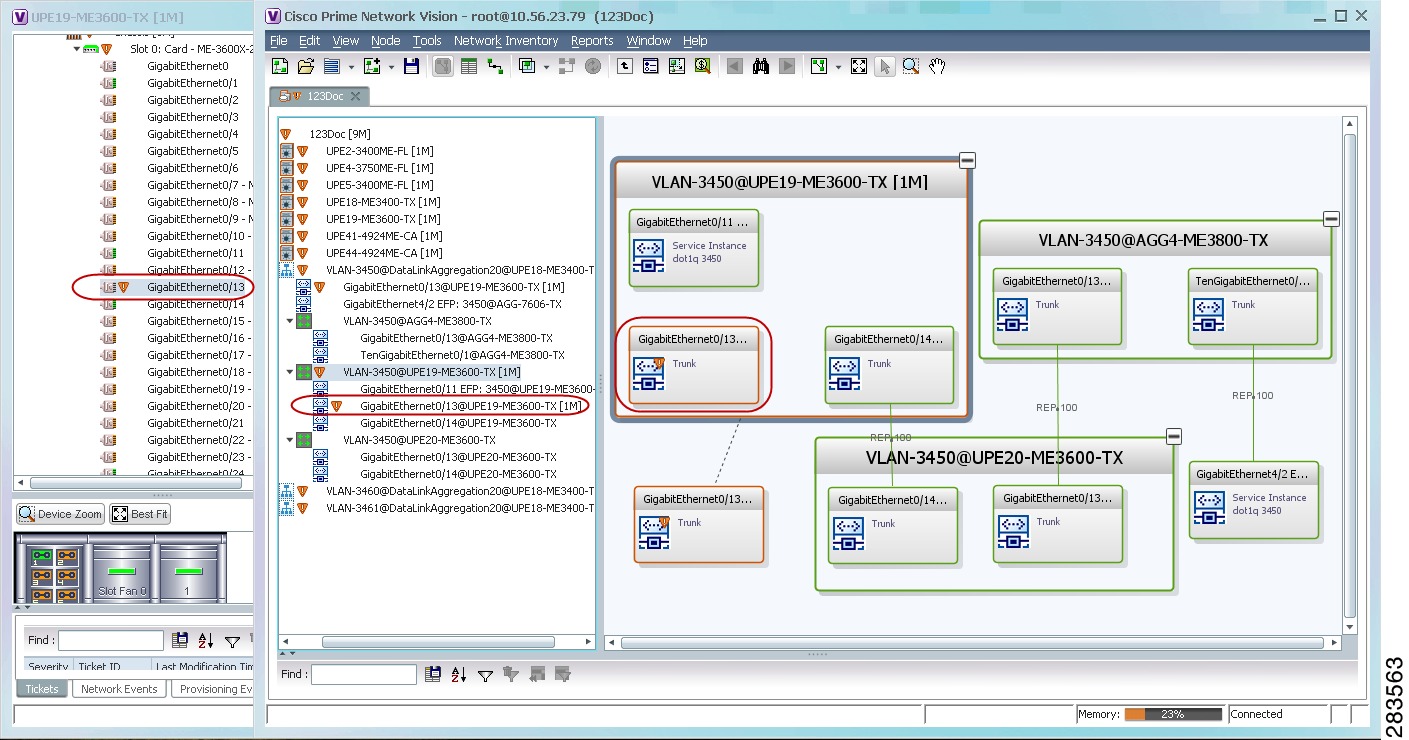This screenshot has width=1409, height=740.
Task: Open the Inventory toolbar icon
Action: pyautogui.click(x=651, y=66)
